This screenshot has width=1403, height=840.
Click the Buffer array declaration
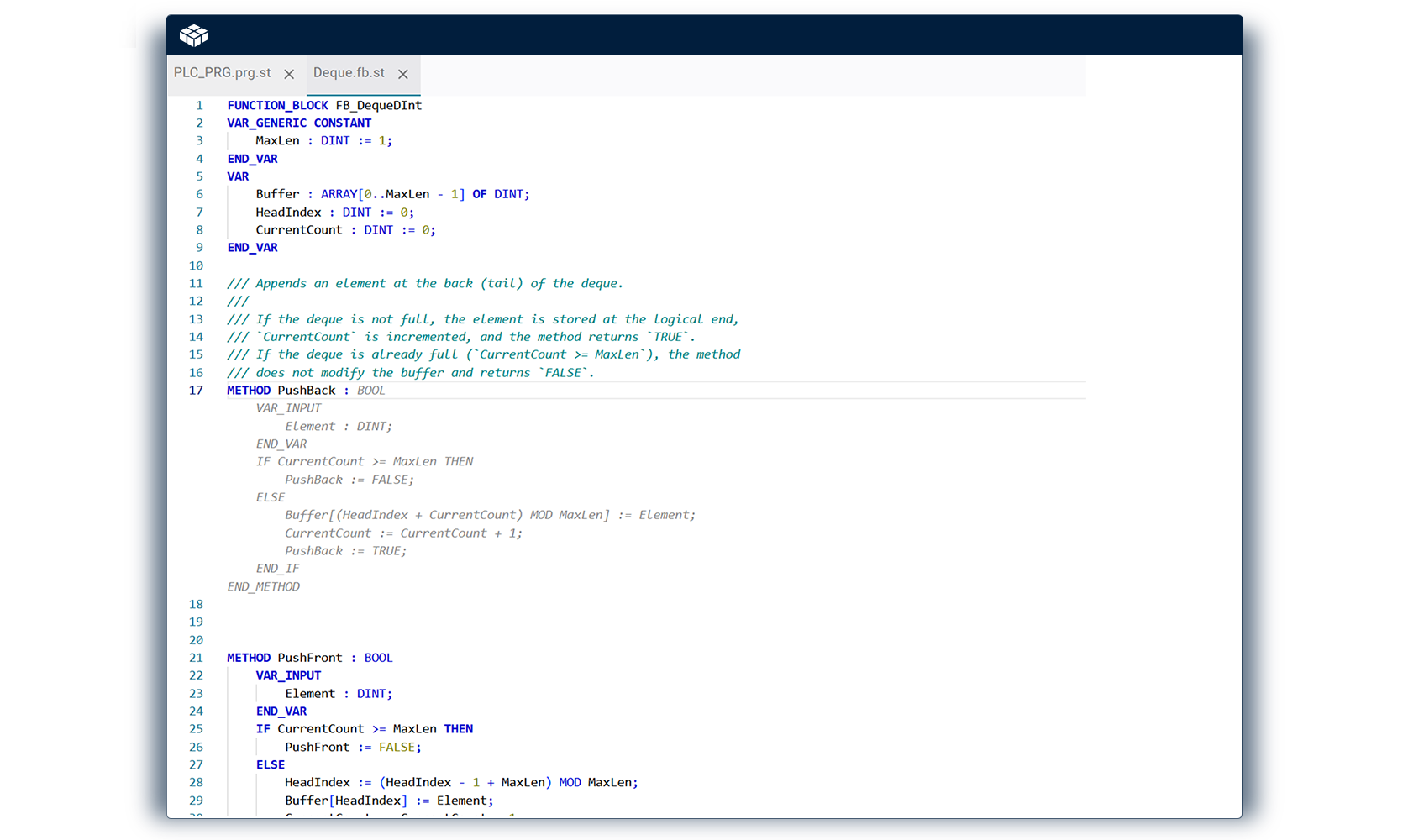tap(392, 194)
